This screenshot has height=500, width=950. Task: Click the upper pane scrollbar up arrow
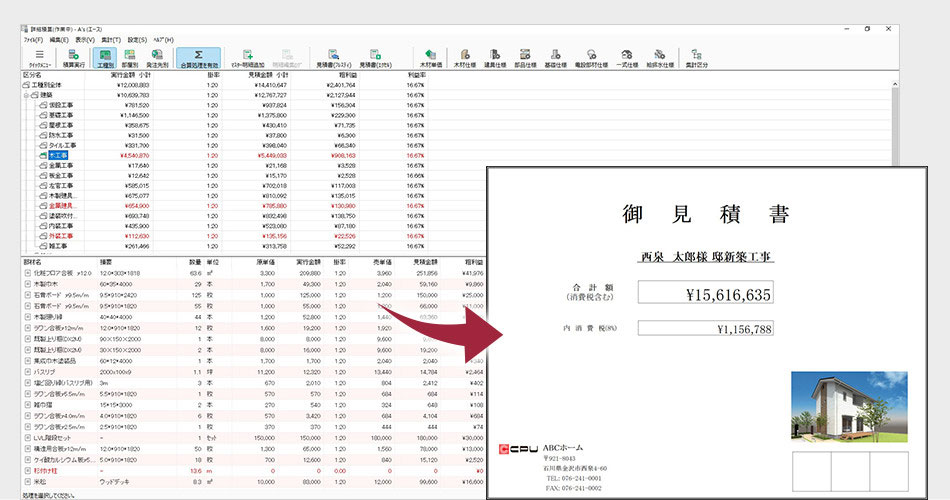point(894,85)
